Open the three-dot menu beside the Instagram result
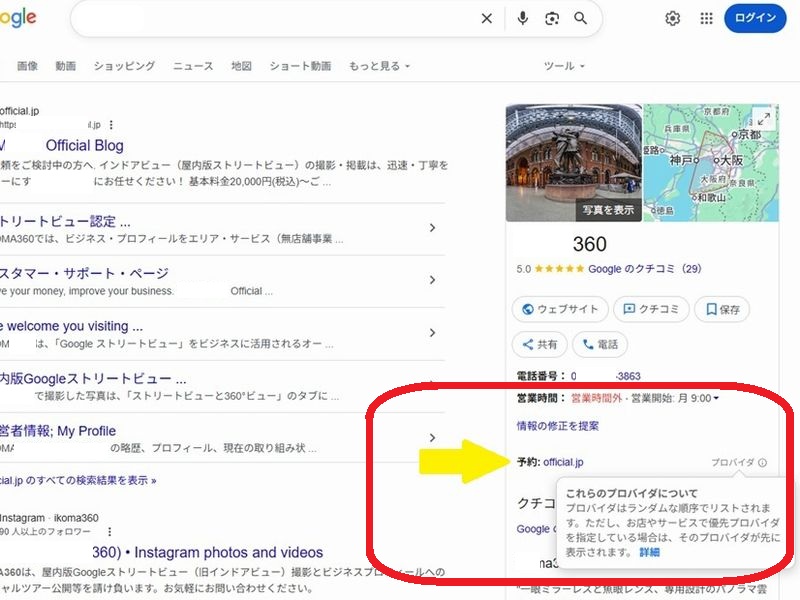 point(109,531)
